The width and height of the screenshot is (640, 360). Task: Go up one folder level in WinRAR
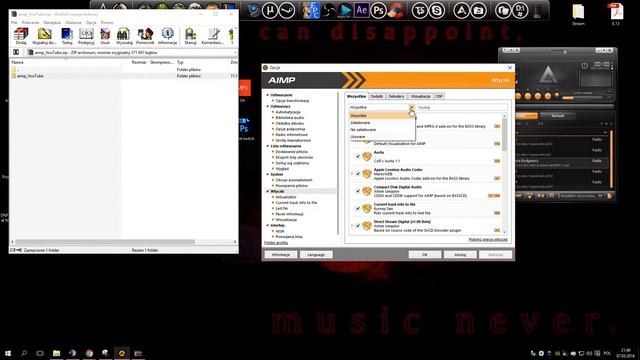click(16, 52)
